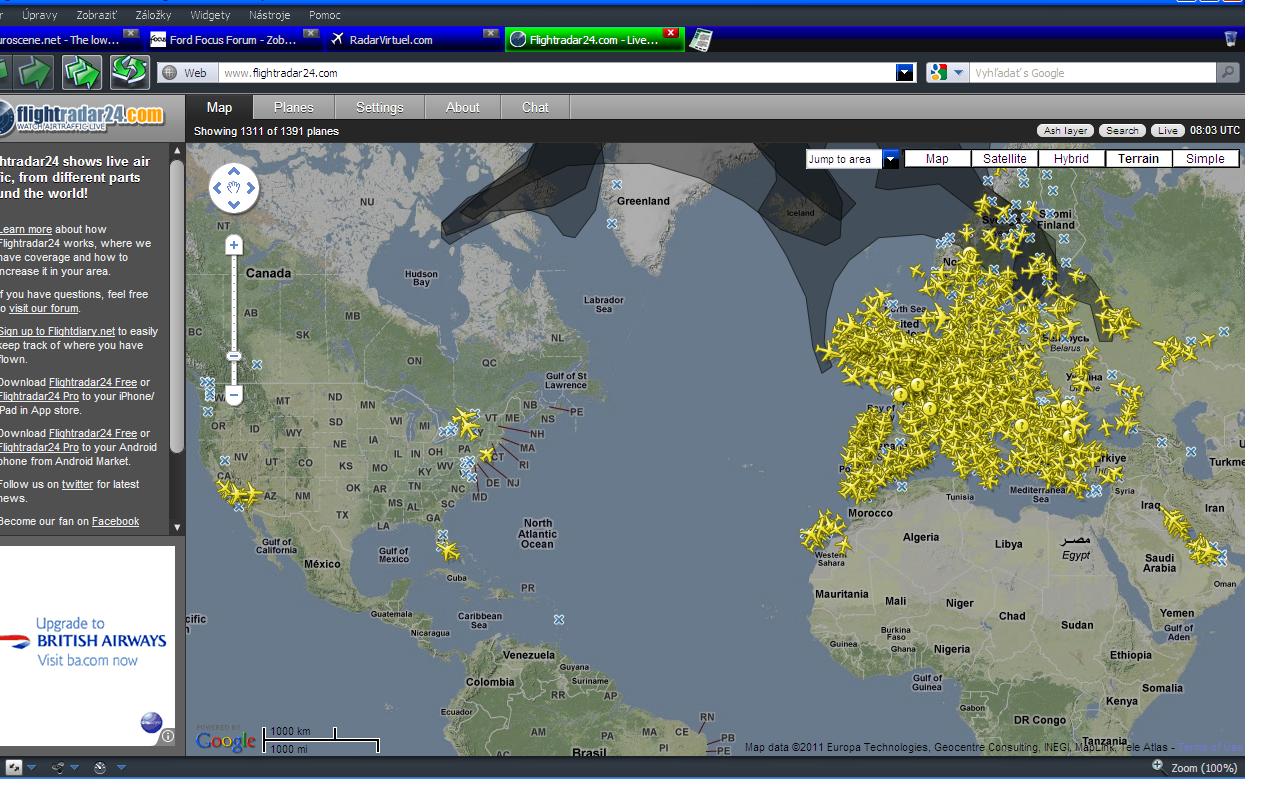Click the browser reload green arrows icon
1280x800 pixels.
pyautogui.click(x=130, y=72)
